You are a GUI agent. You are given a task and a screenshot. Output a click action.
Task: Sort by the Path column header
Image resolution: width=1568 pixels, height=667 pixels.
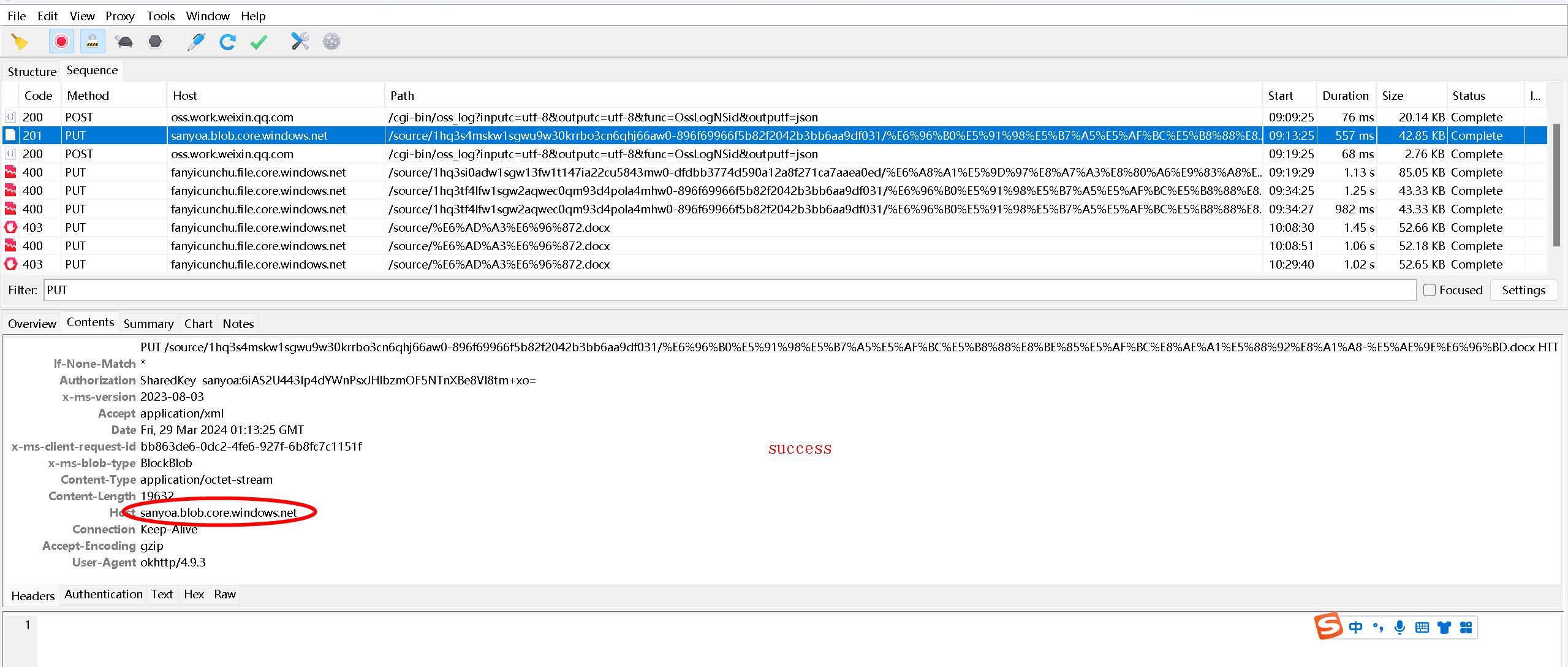point(823,96)
